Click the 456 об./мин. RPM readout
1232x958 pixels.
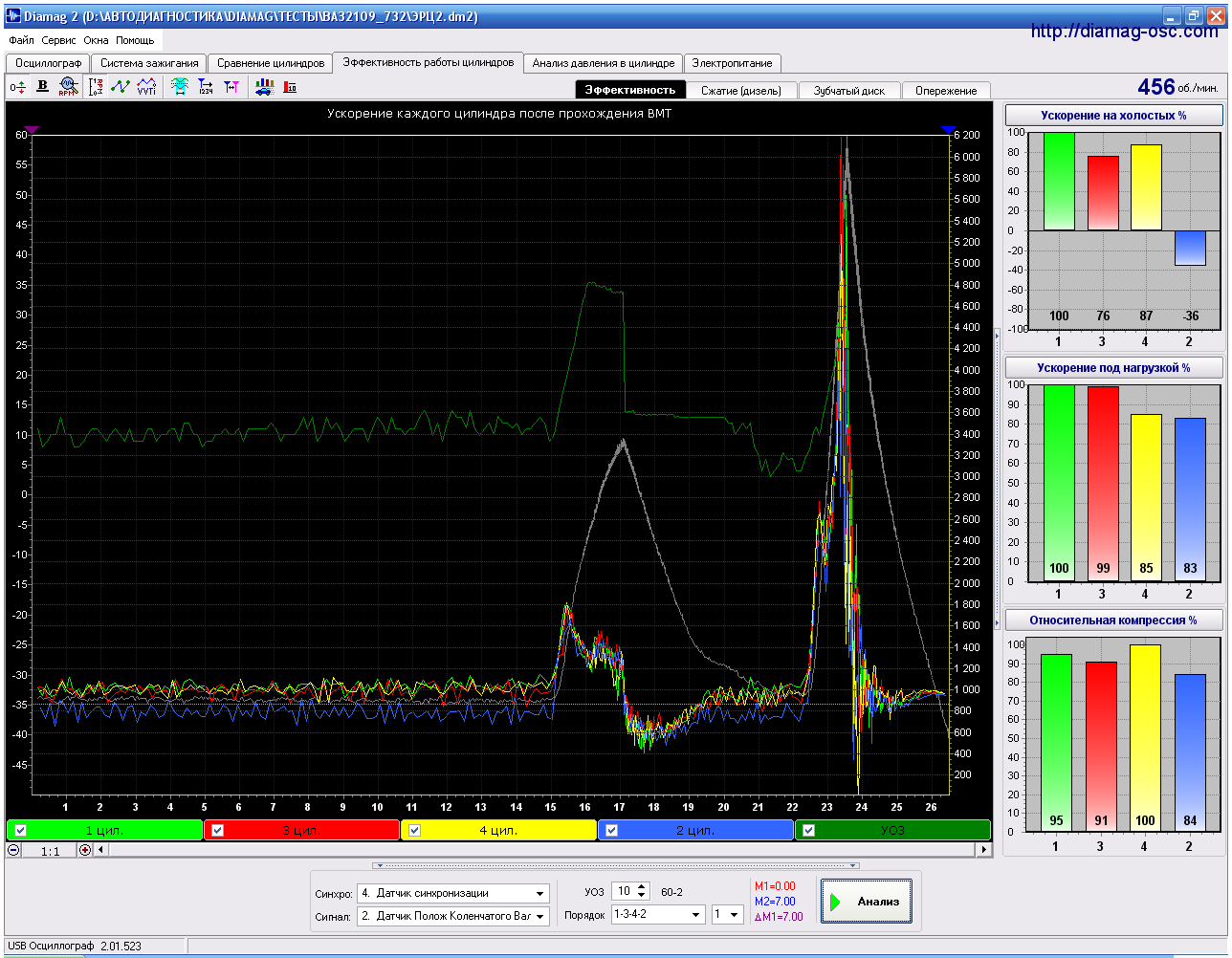(x=1177, y=87)
